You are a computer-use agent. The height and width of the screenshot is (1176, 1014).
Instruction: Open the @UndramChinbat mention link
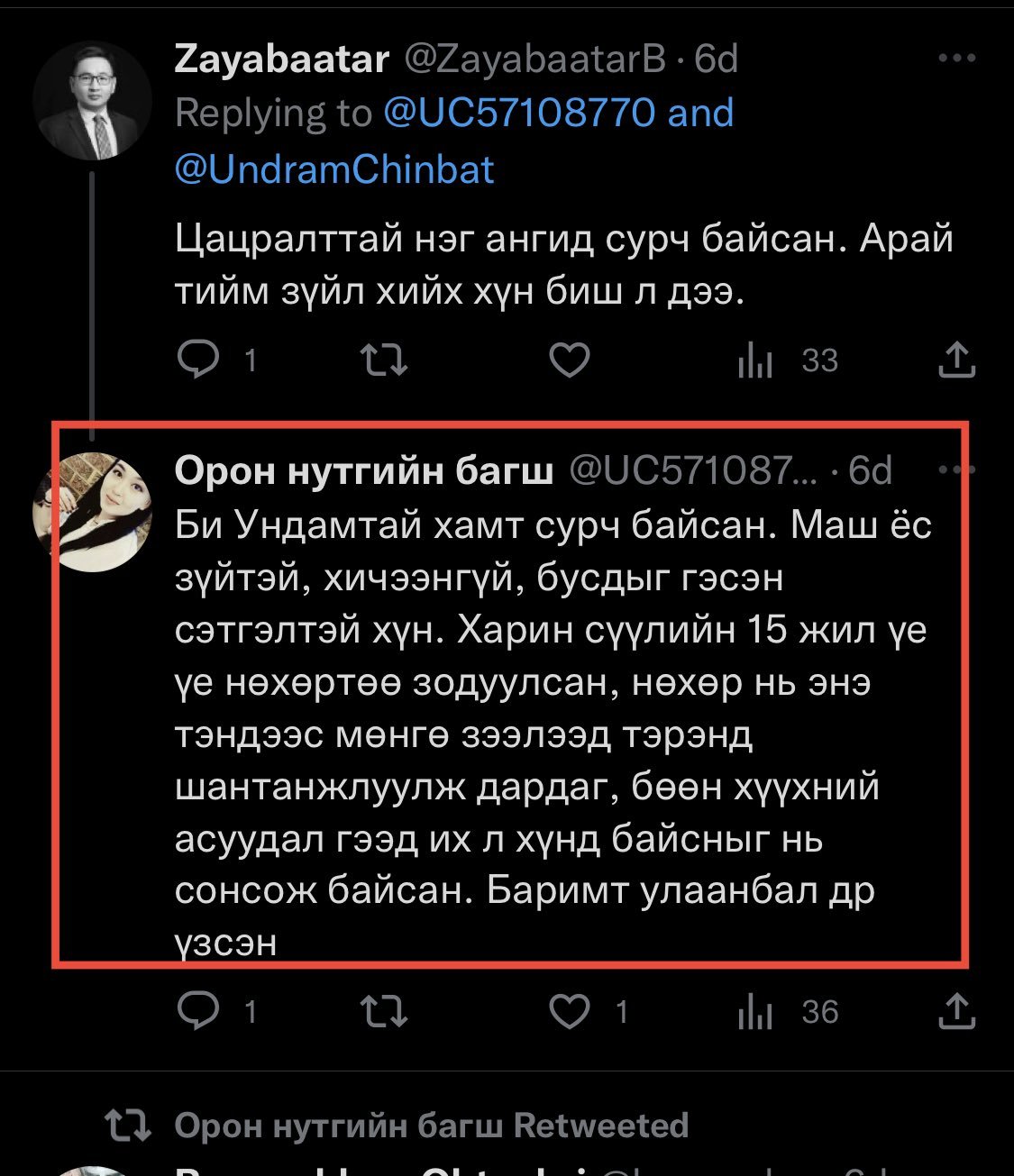click(x=334, y=169)
